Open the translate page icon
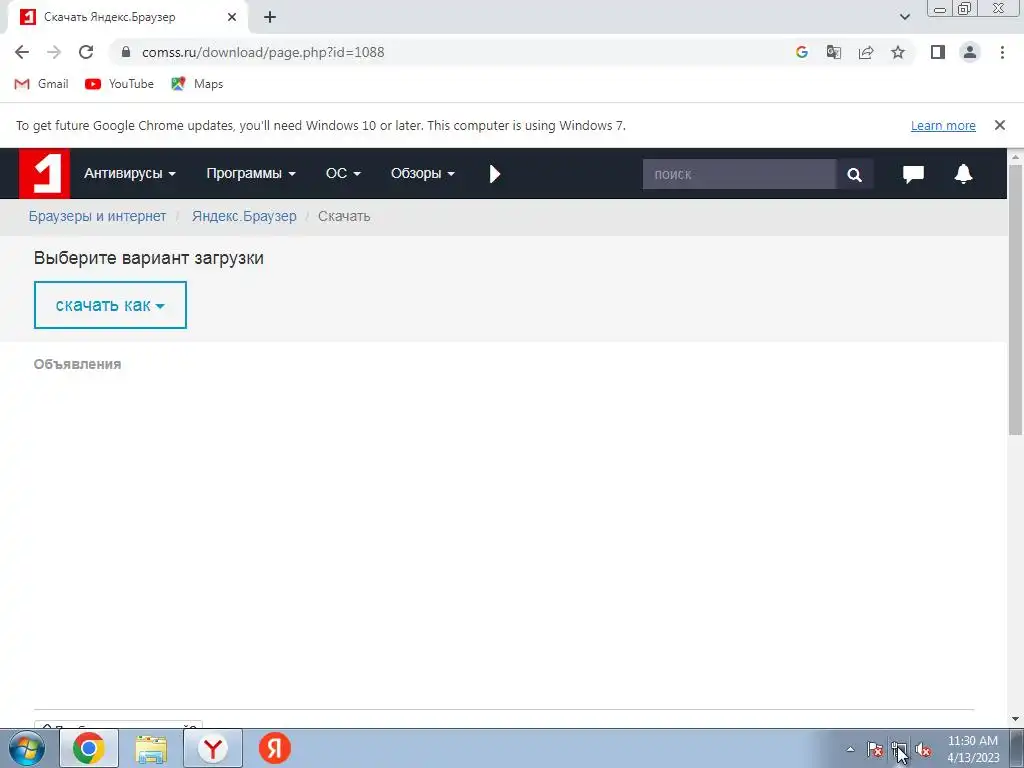The image size is (1024, 768). pos(834,52)
